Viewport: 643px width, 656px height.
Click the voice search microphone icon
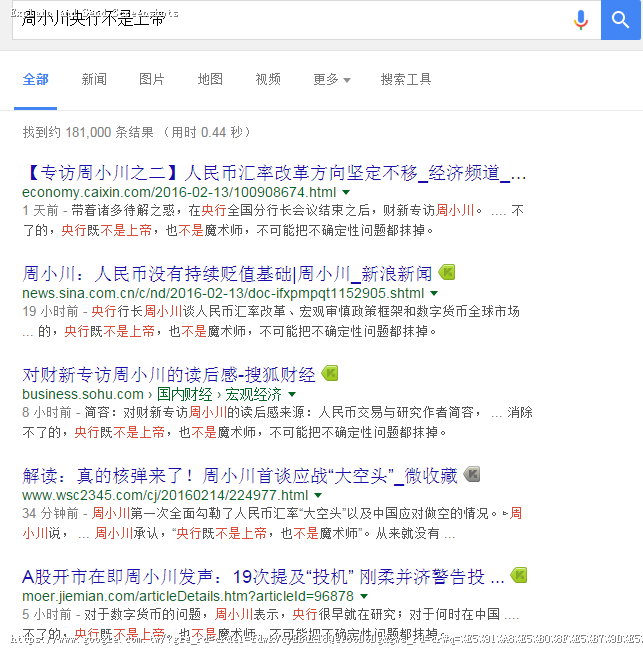coord(580,20)
